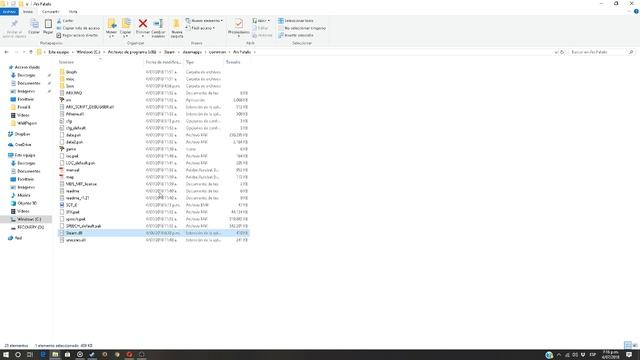Switch to the Vista ribbon tab

pyautogui.click(x=73, y=12)
